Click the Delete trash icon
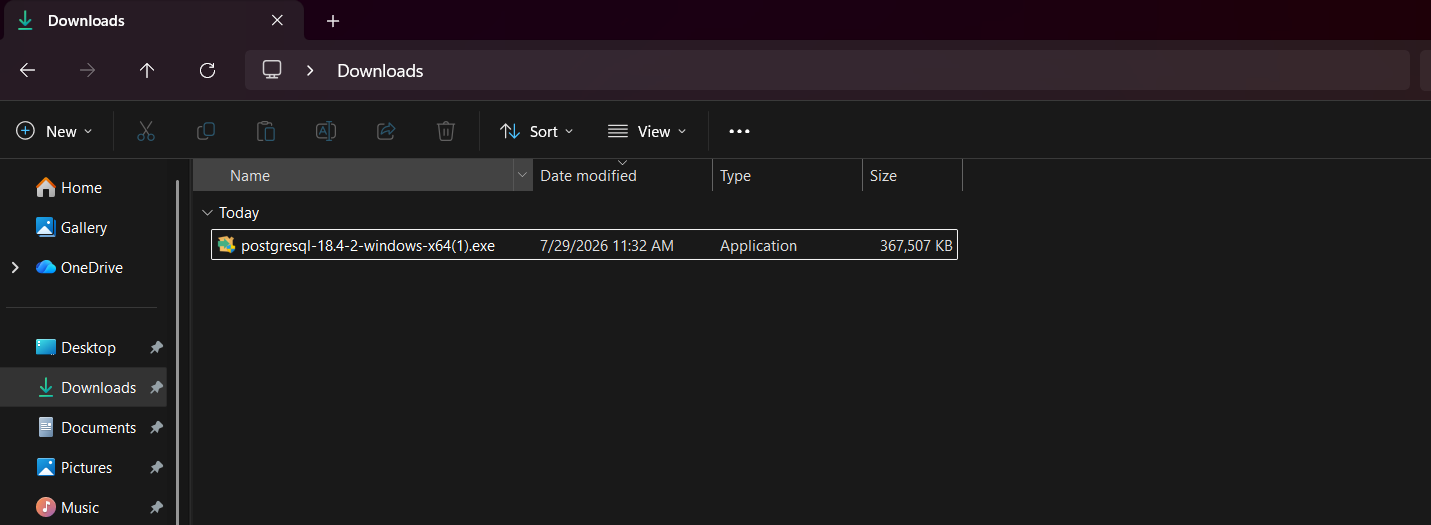This screenshot has height=525, width=1431. click(x=446, y=131)
